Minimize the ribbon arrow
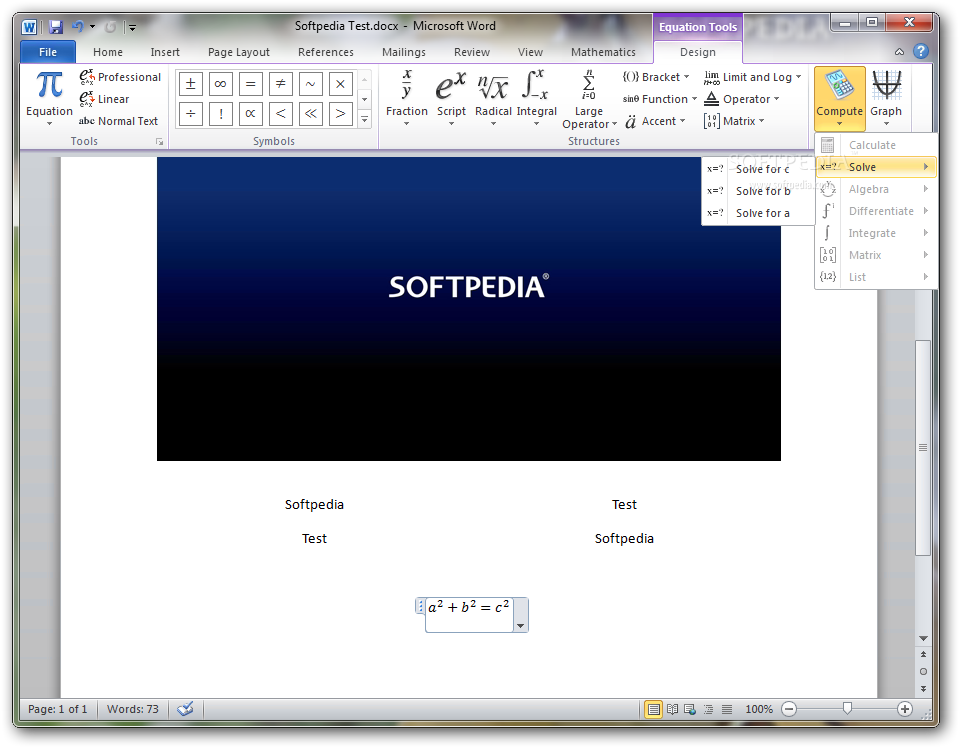960x748 pixels. click(x=899, y=52)
